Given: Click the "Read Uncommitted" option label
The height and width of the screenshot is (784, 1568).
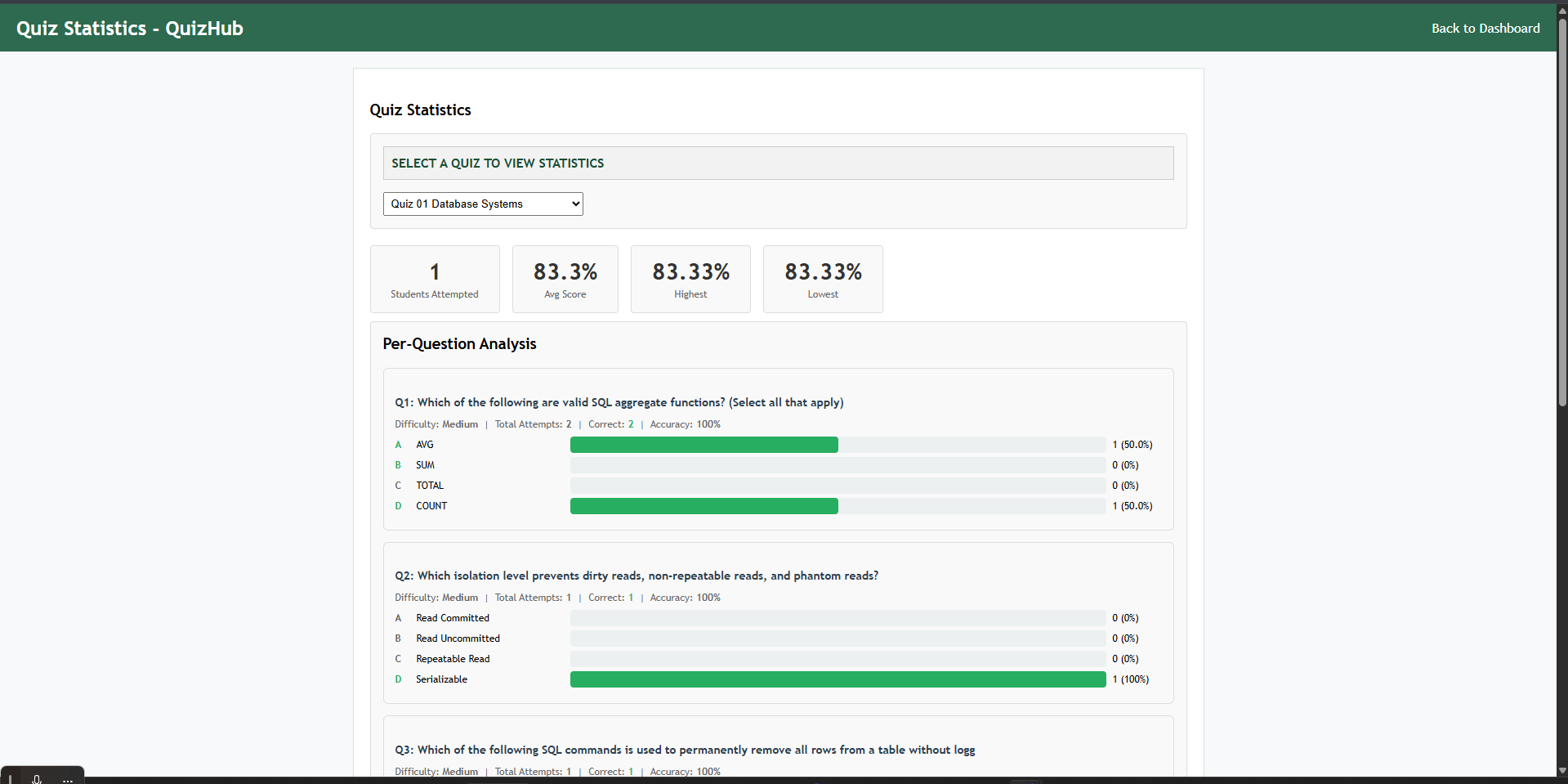Looking at the screenshot, I should [458, 638].
